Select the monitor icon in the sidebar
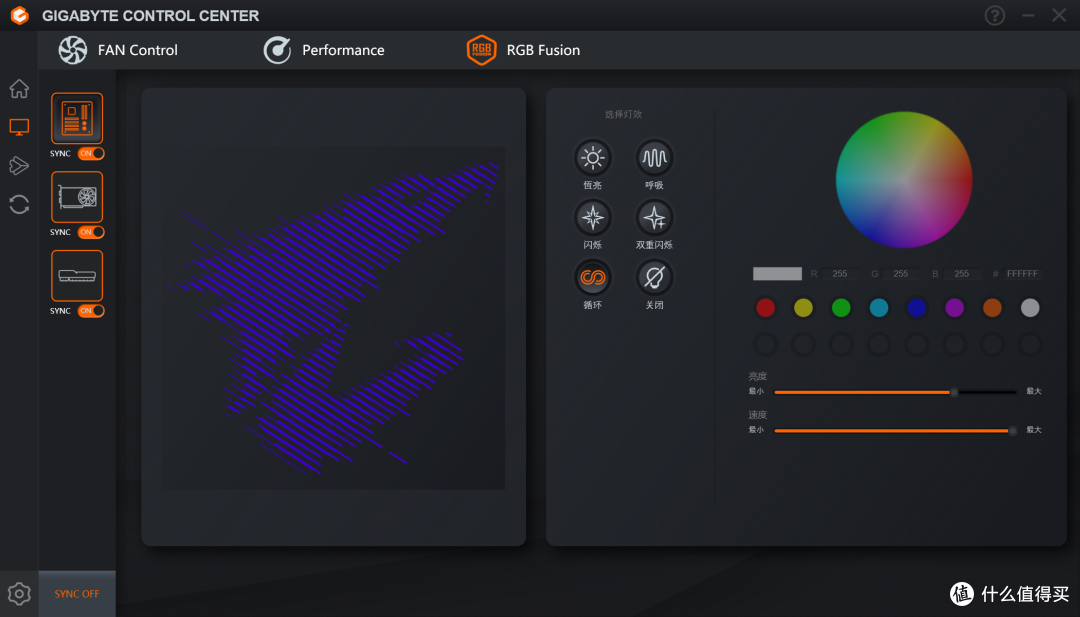Image resolution: width=1080 pixels, height=617 pixels. (x=19, y=127)
